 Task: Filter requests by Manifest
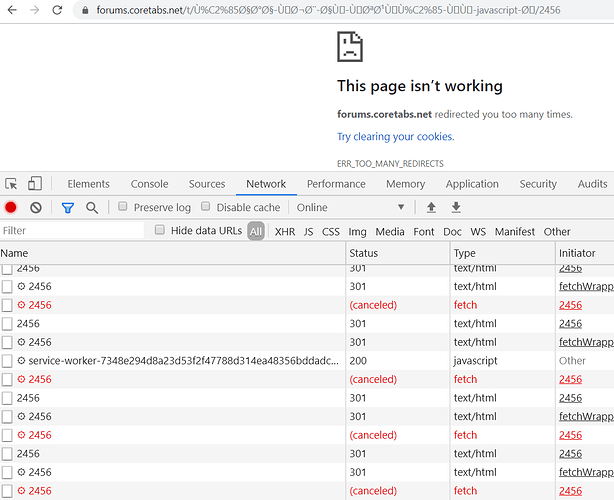point(515,232)
